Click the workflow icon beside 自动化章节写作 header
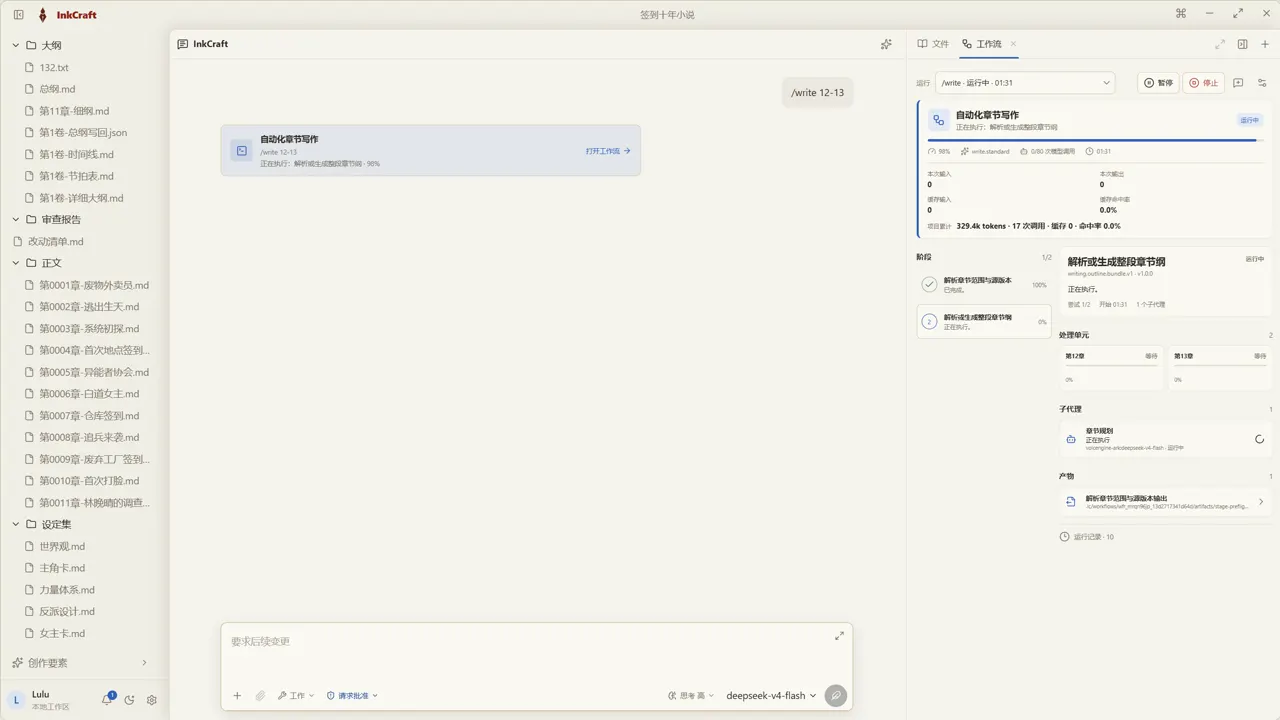 (938, 120)
